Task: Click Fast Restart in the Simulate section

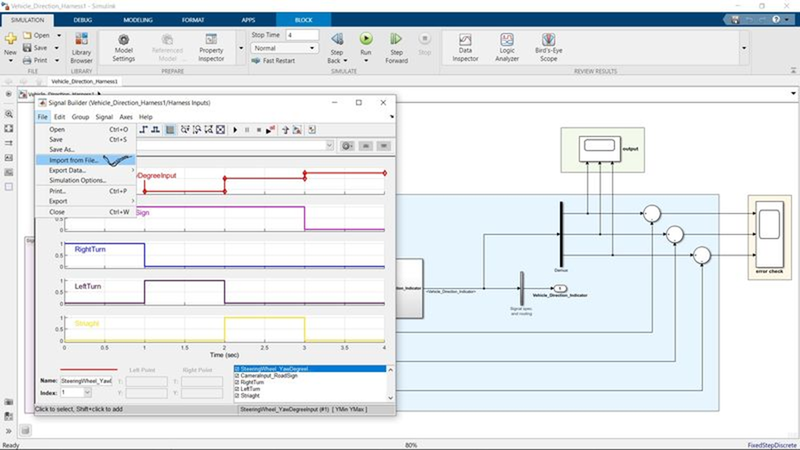Action: 273,61
